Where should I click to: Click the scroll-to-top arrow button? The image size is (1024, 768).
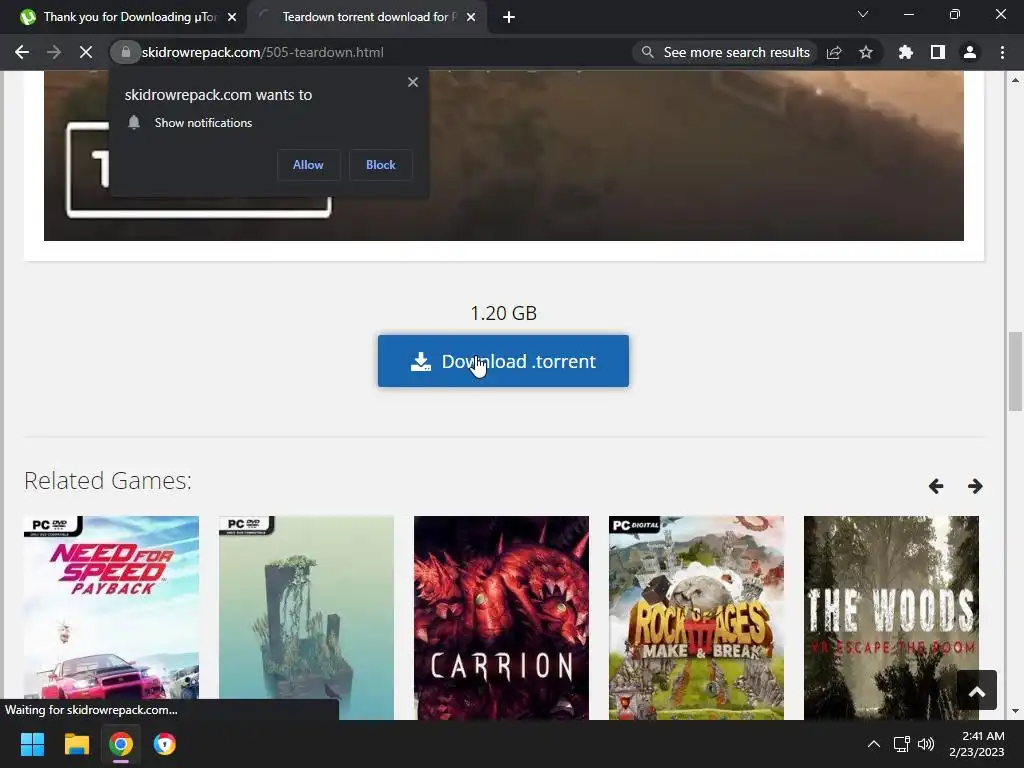(x=977, y=690)
